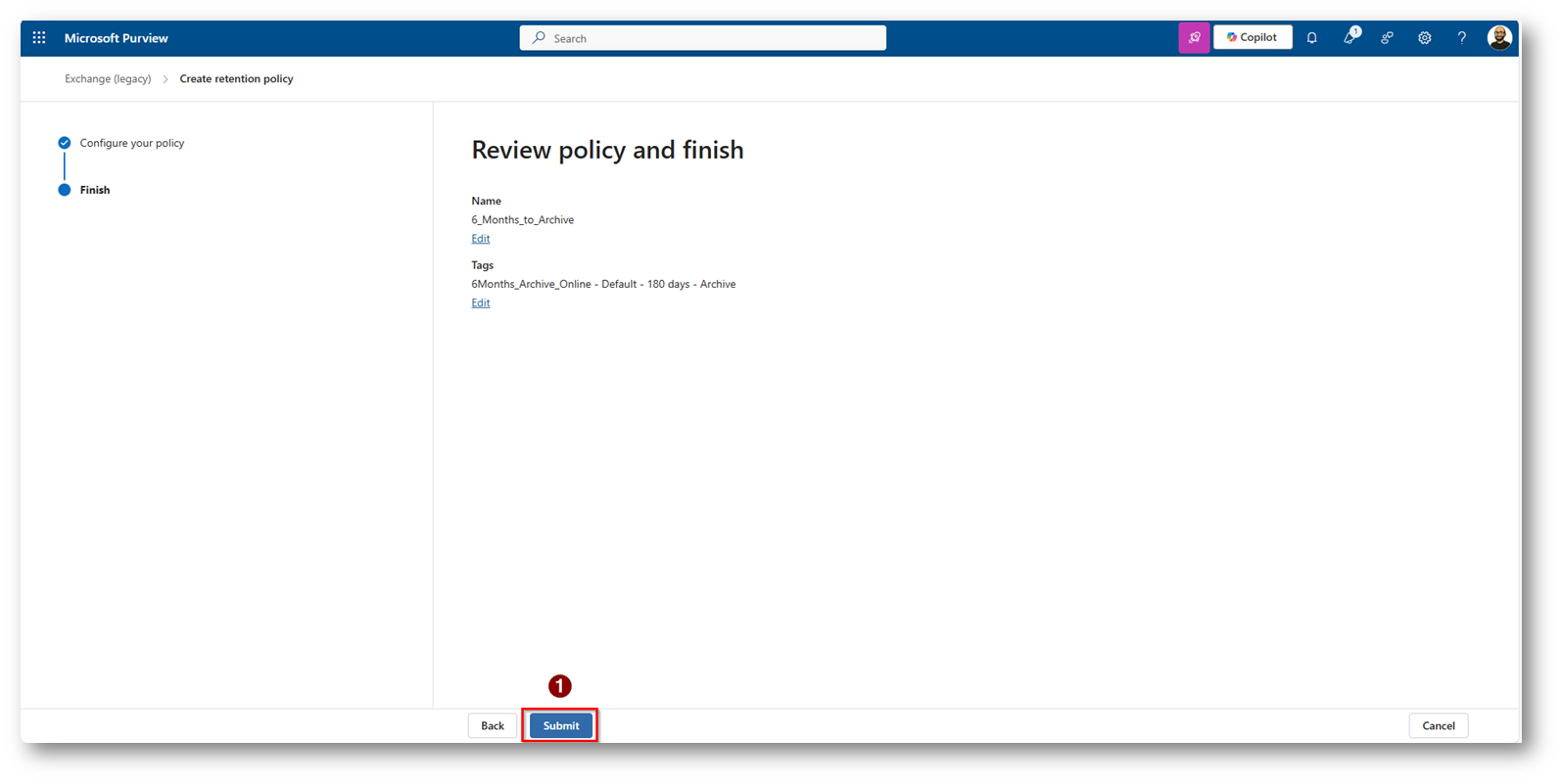Viewport: 1563px width, 784px height.
Task: Submit the retention policy
Action: 560,725
